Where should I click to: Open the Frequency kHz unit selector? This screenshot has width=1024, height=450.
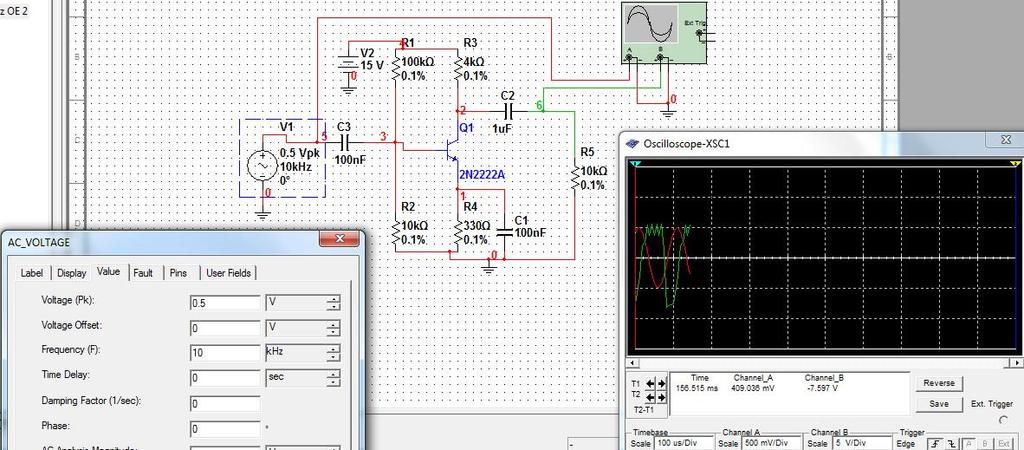302,353
